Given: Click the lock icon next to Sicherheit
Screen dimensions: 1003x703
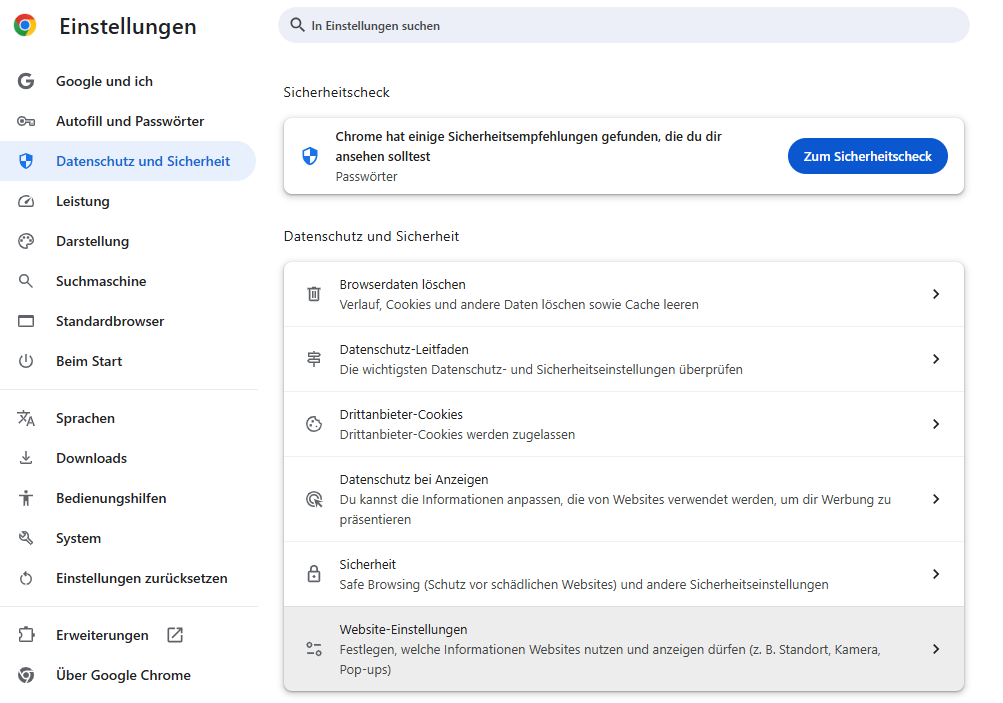Looking at the screenshot, I should [314, 574].
